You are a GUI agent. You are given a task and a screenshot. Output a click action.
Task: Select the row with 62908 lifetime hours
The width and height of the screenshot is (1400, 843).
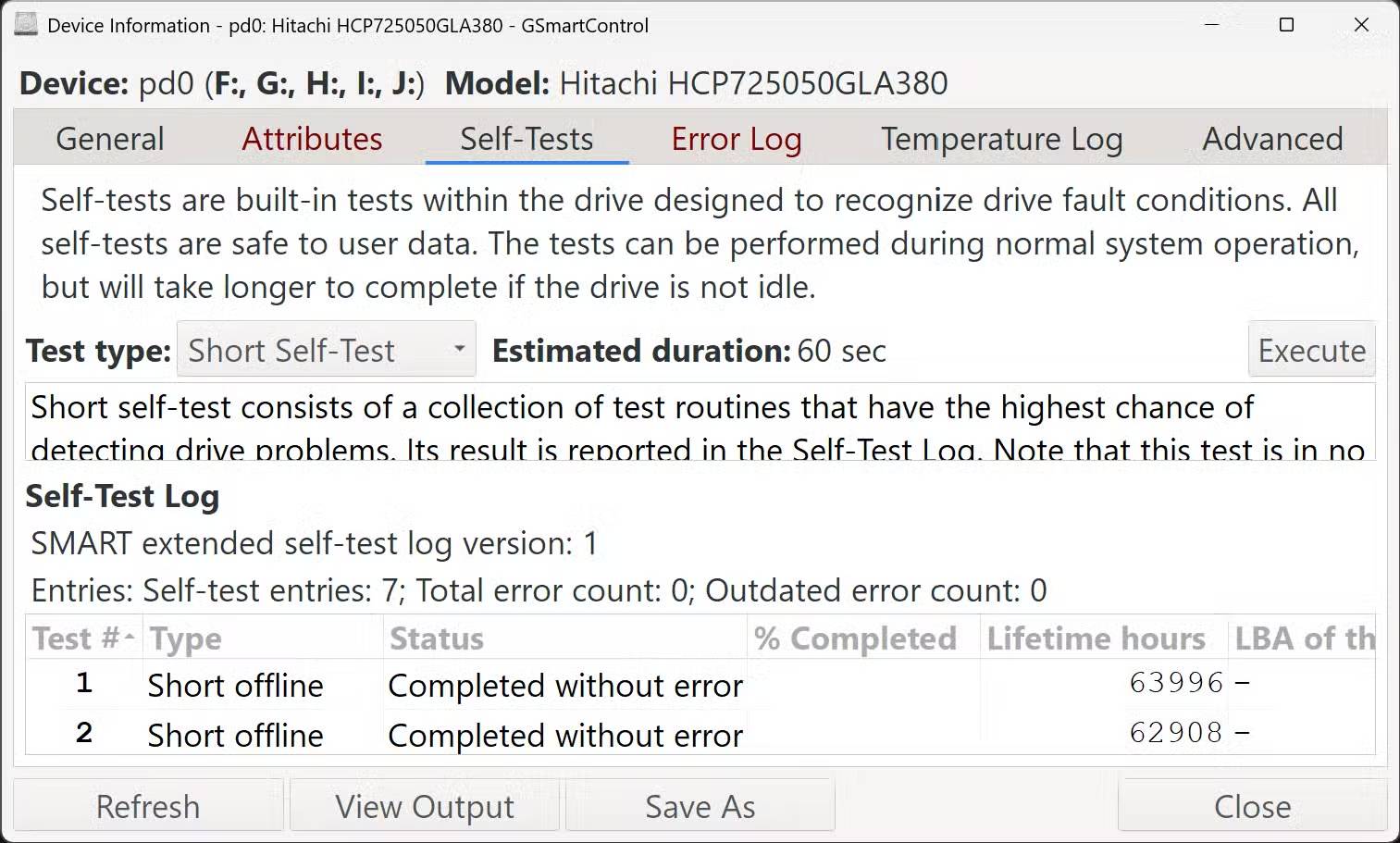pyautogui.click(x=564, y=735)
